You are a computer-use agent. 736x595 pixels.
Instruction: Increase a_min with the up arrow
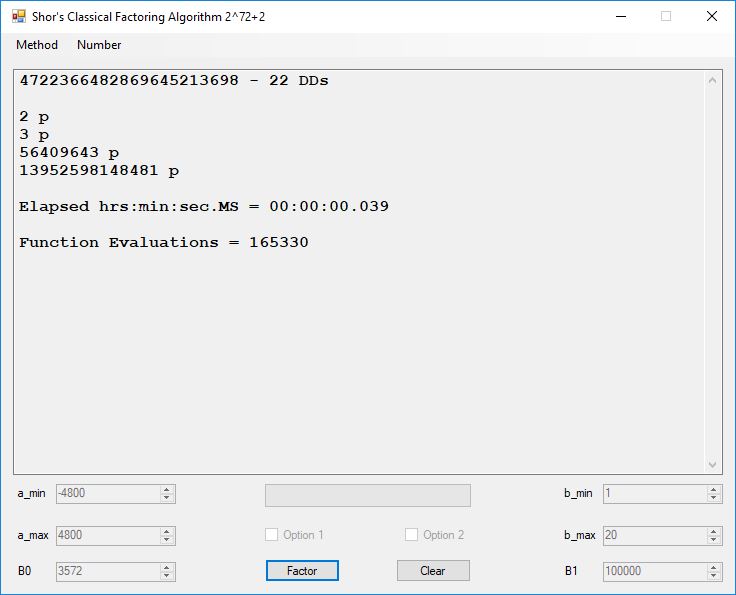167,489
